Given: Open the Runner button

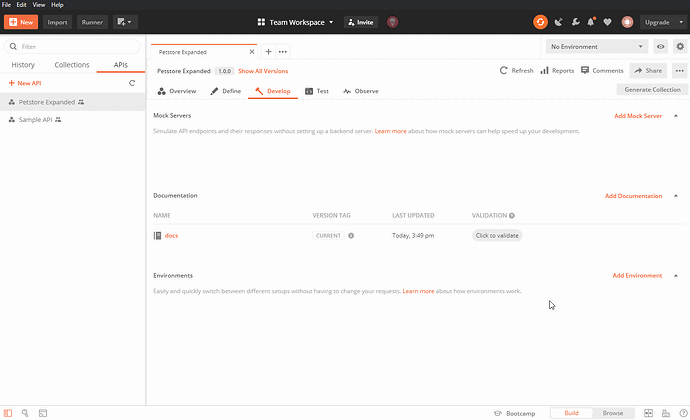Looking at the screenshot, I should [x=92, y=22].
